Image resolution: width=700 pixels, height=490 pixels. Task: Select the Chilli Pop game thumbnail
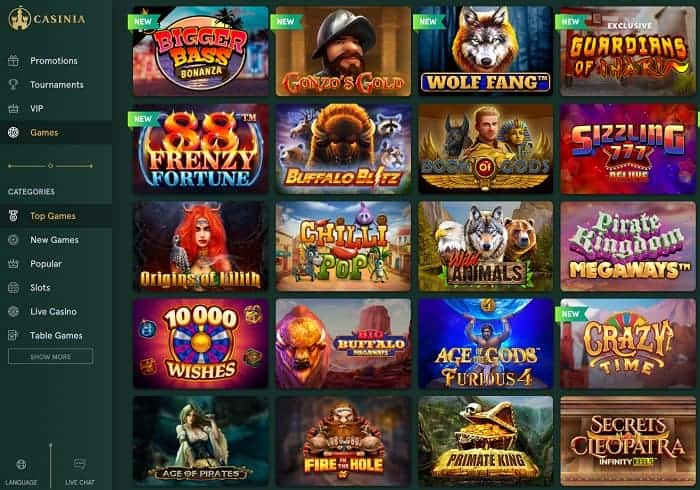(x=343, y=246)
